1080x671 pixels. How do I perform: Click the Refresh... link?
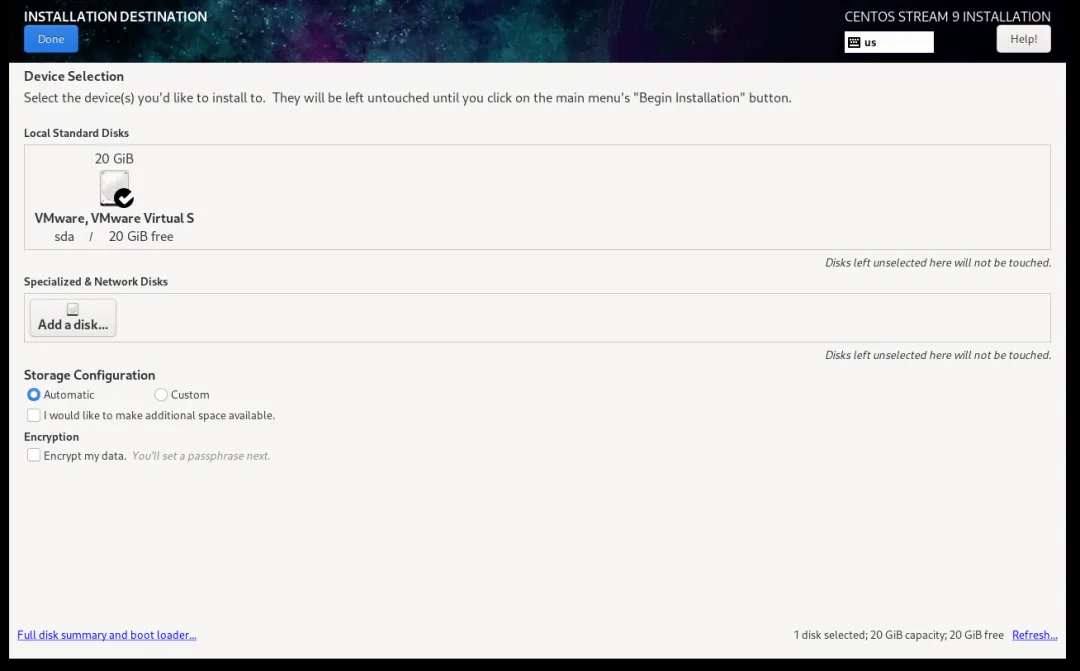coord(1035,635)
